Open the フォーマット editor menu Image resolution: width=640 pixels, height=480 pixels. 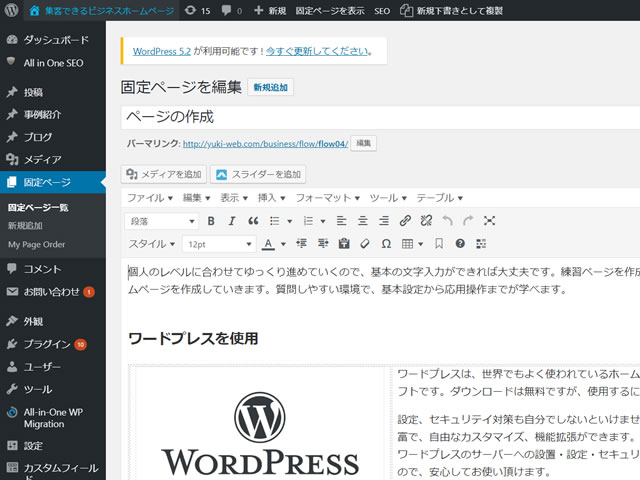click(327, 198)
